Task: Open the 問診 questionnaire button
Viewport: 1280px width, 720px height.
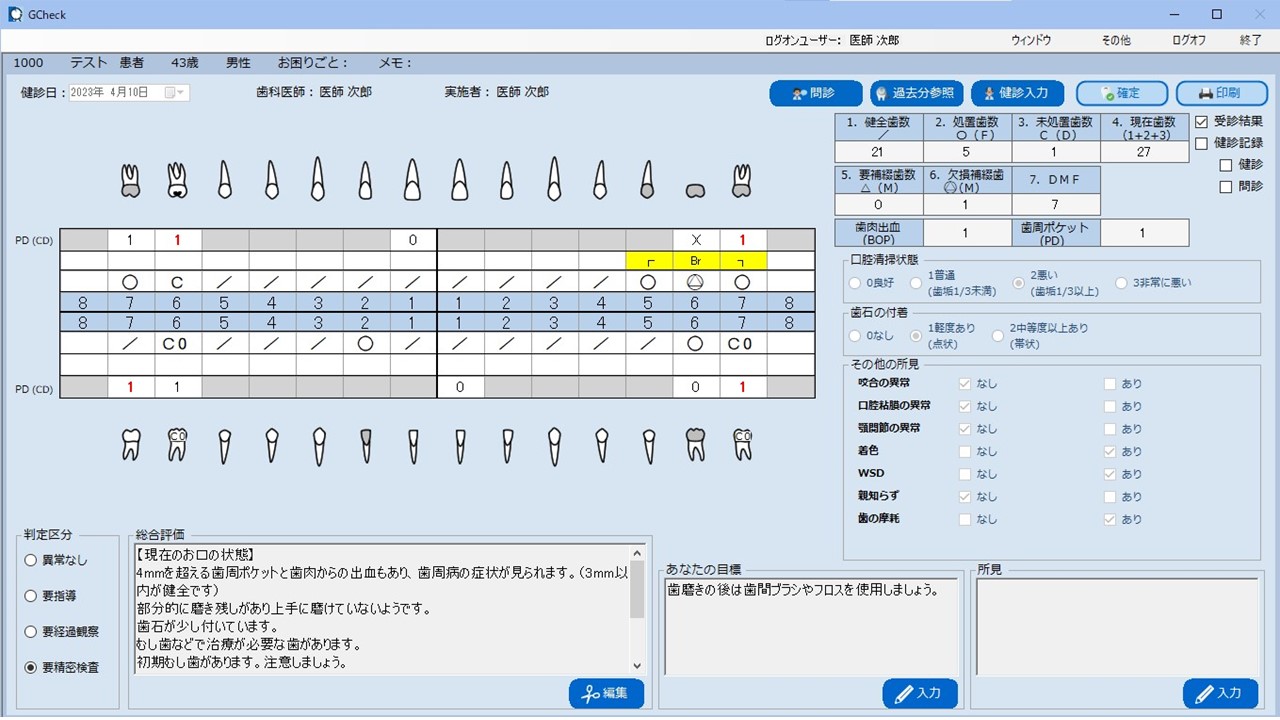Action: tap(815, 93)
